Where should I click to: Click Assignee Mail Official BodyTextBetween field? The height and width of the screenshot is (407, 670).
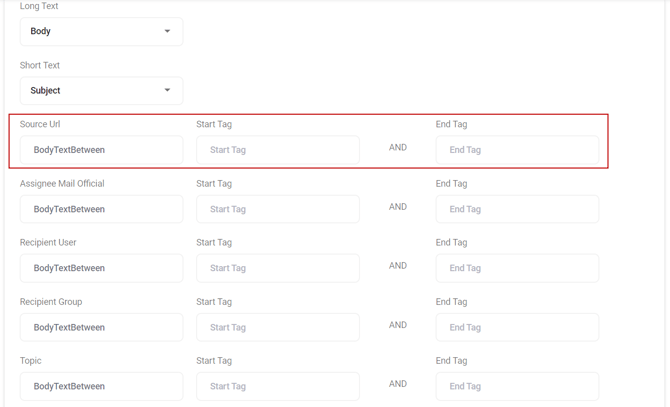101,209
